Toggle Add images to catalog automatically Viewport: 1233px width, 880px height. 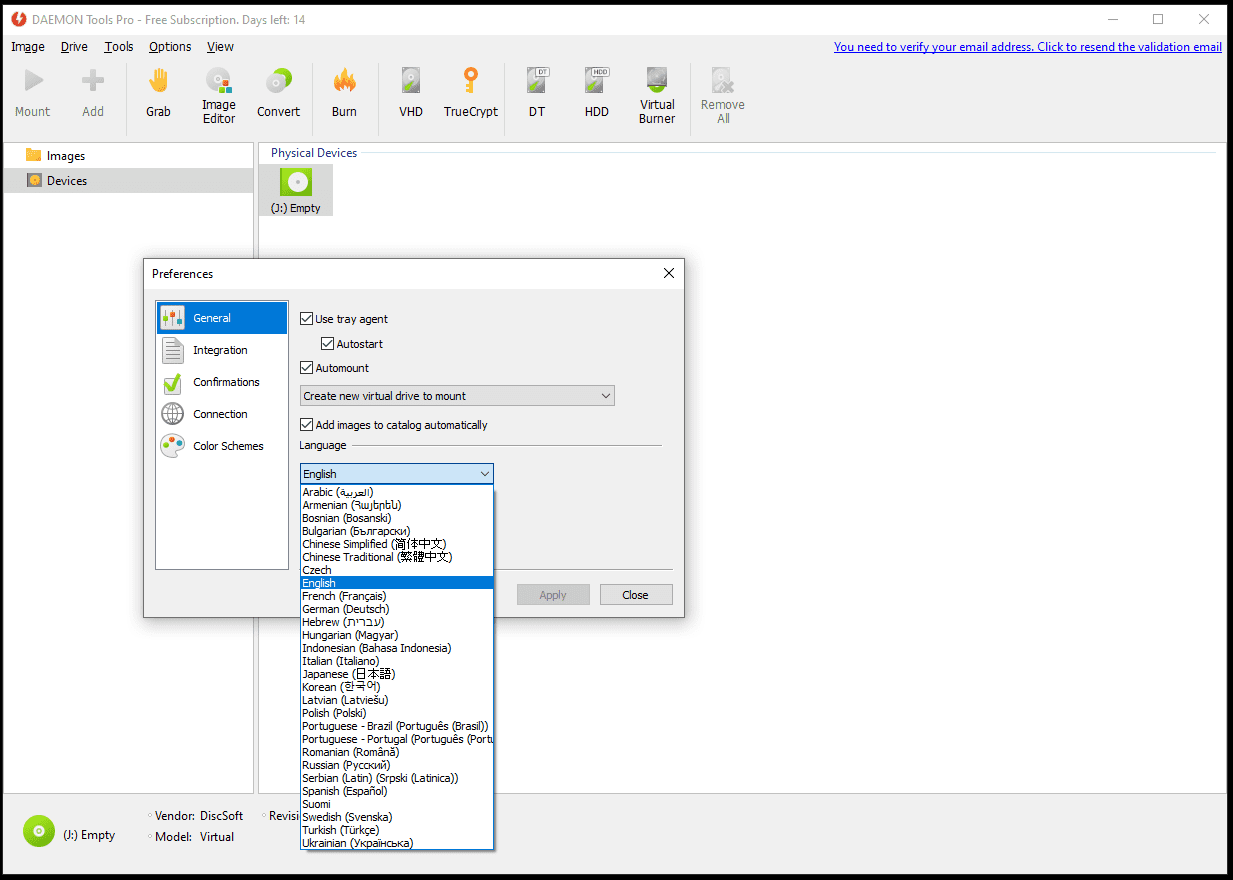[307, 425]
